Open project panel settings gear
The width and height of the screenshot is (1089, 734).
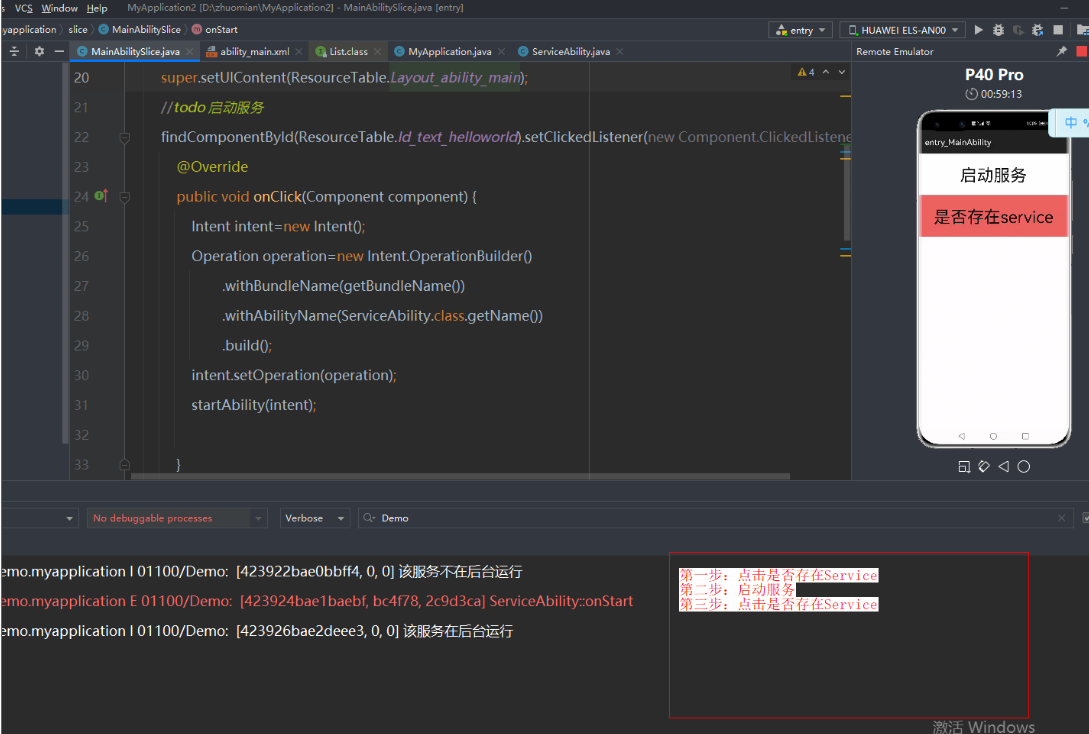point(39,51)
